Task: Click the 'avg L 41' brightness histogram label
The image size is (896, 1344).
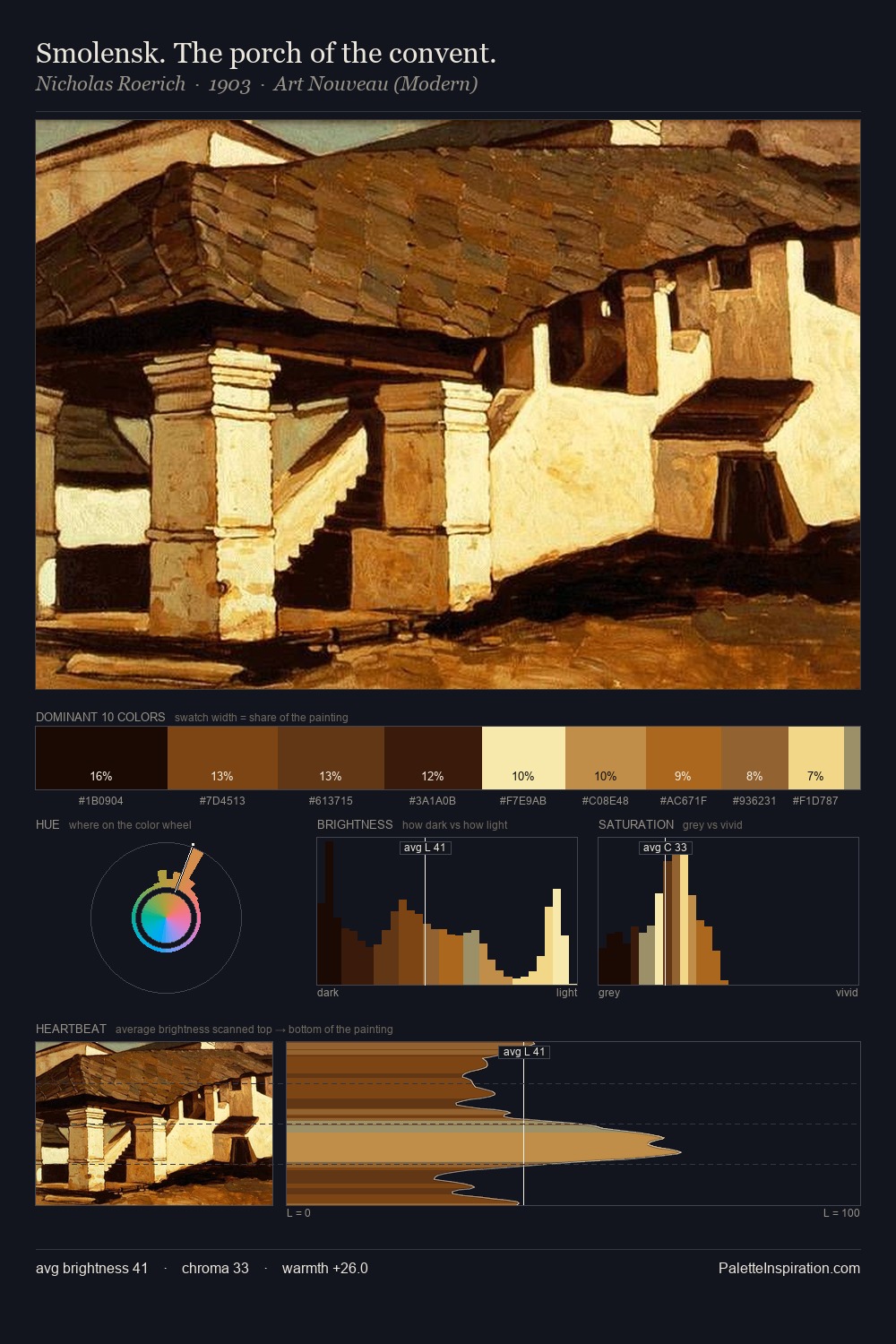Action: pos(425,848)
